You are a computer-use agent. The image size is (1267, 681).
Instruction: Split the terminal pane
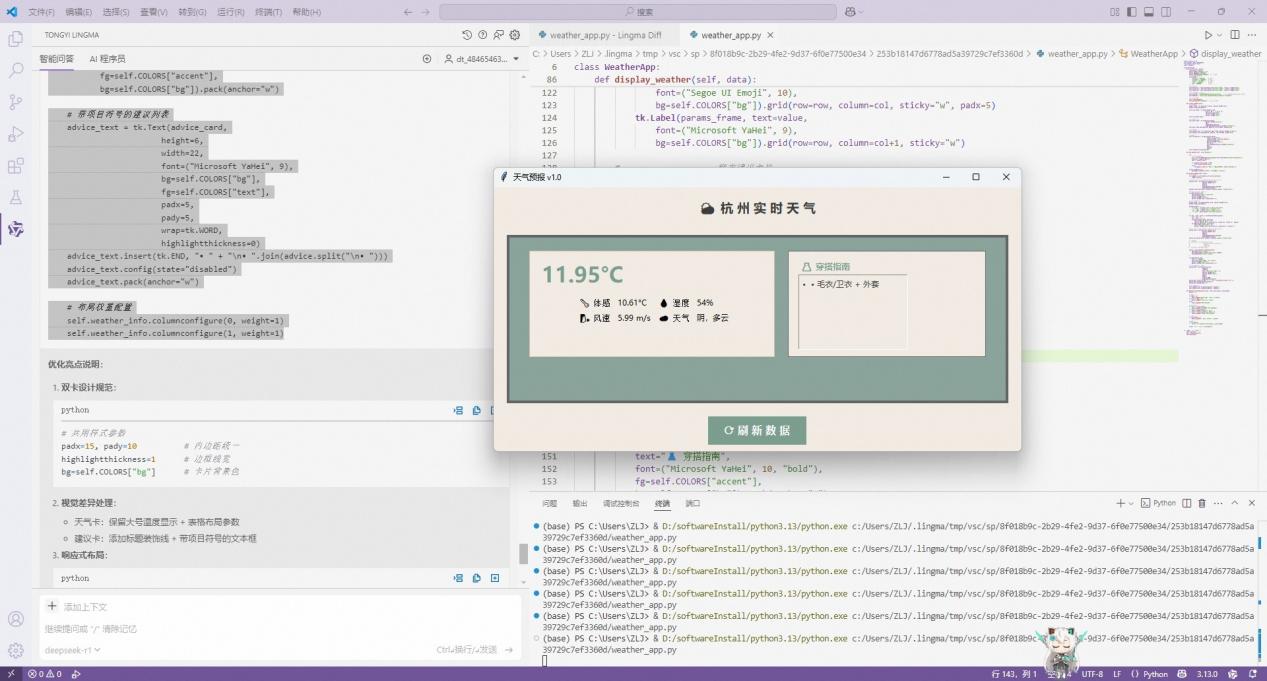[x=1187, y=503]
